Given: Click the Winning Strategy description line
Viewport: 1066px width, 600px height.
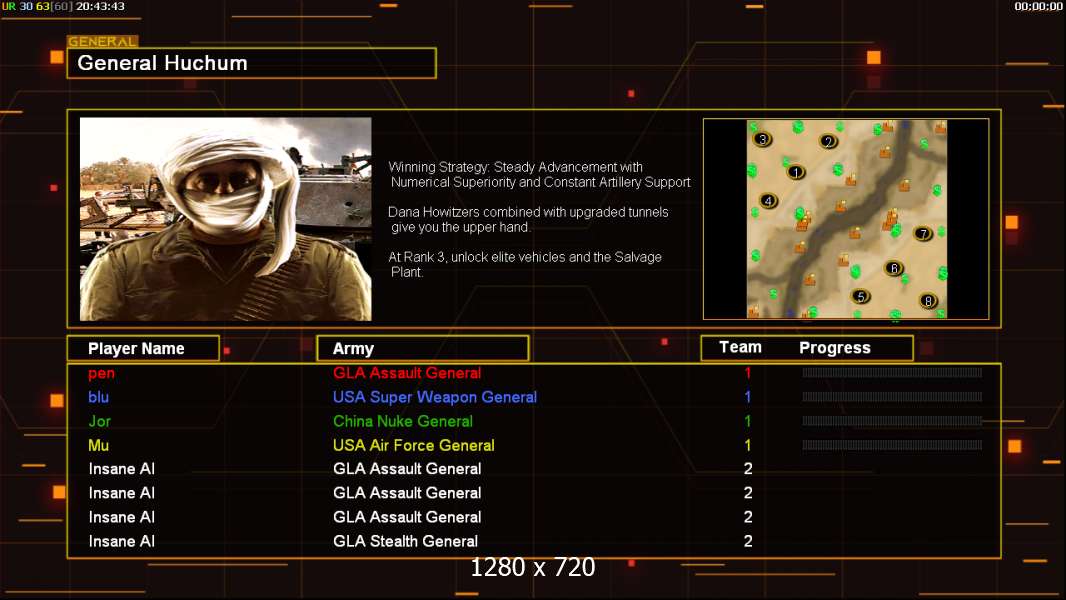Looking at the screenshot, I should [539, 175].
